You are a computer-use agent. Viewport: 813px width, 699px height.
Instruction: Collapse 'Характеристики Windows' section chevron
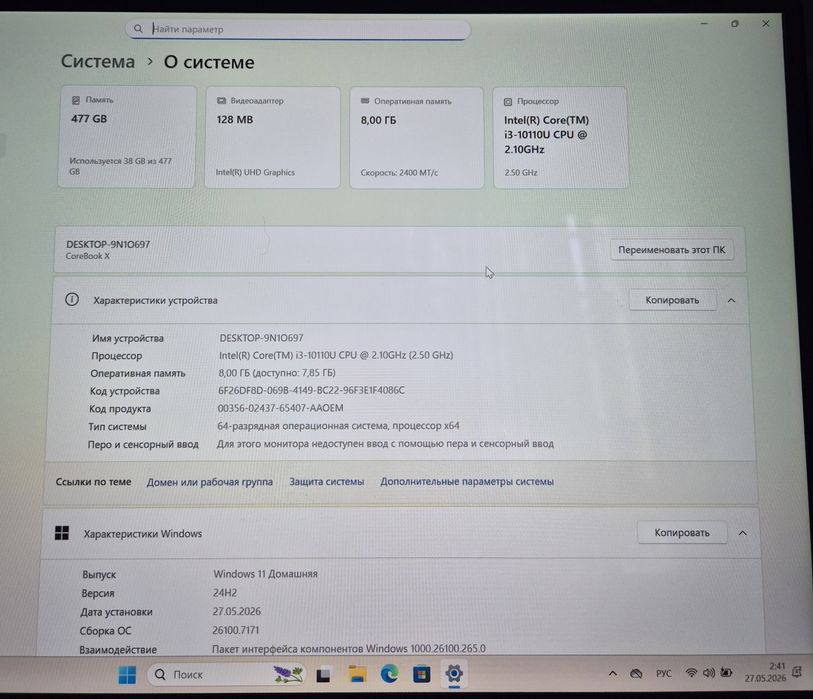point(743,533)
